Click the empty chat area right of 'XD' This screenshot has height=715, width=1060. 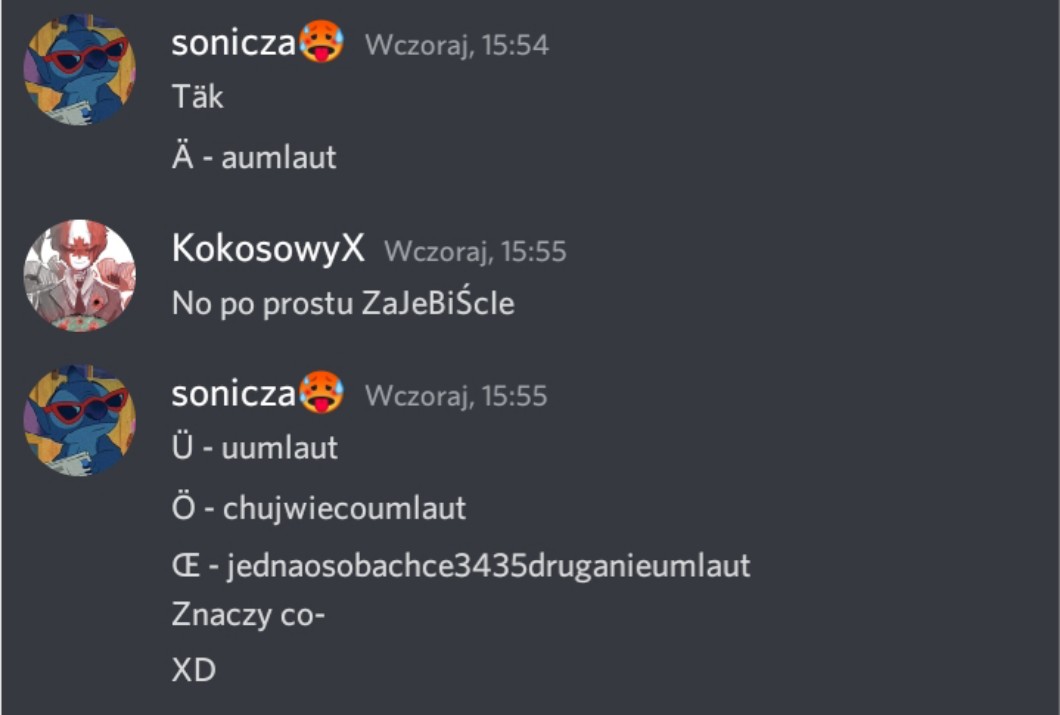click(635, 670)
